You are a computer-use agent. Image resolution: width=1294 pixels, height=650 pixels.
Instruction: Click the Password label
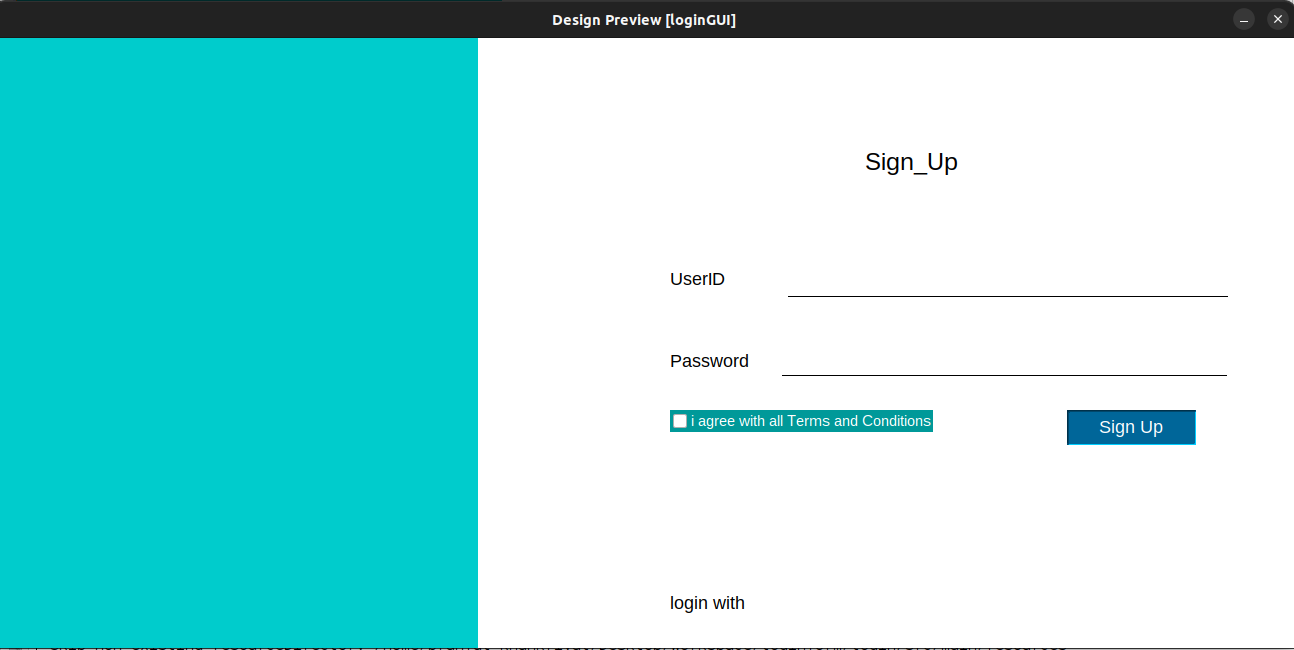[x=709, y=361]
